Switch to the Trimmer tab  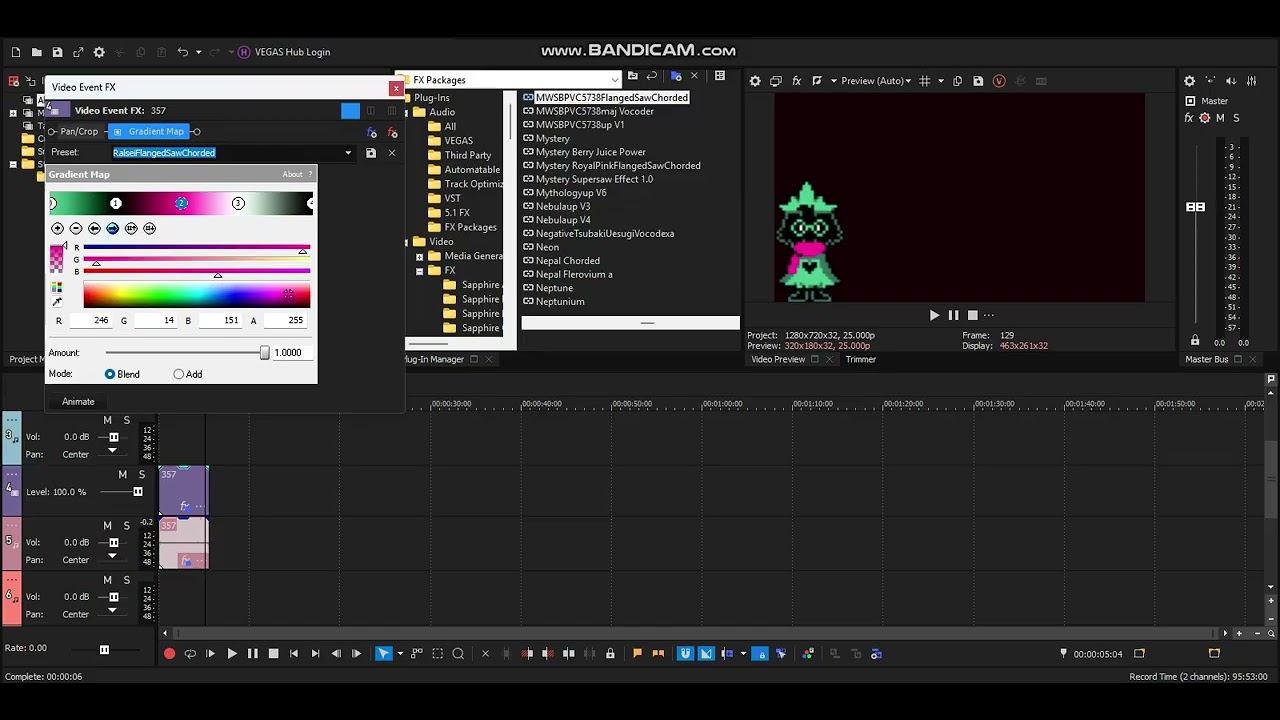(860, 359)
